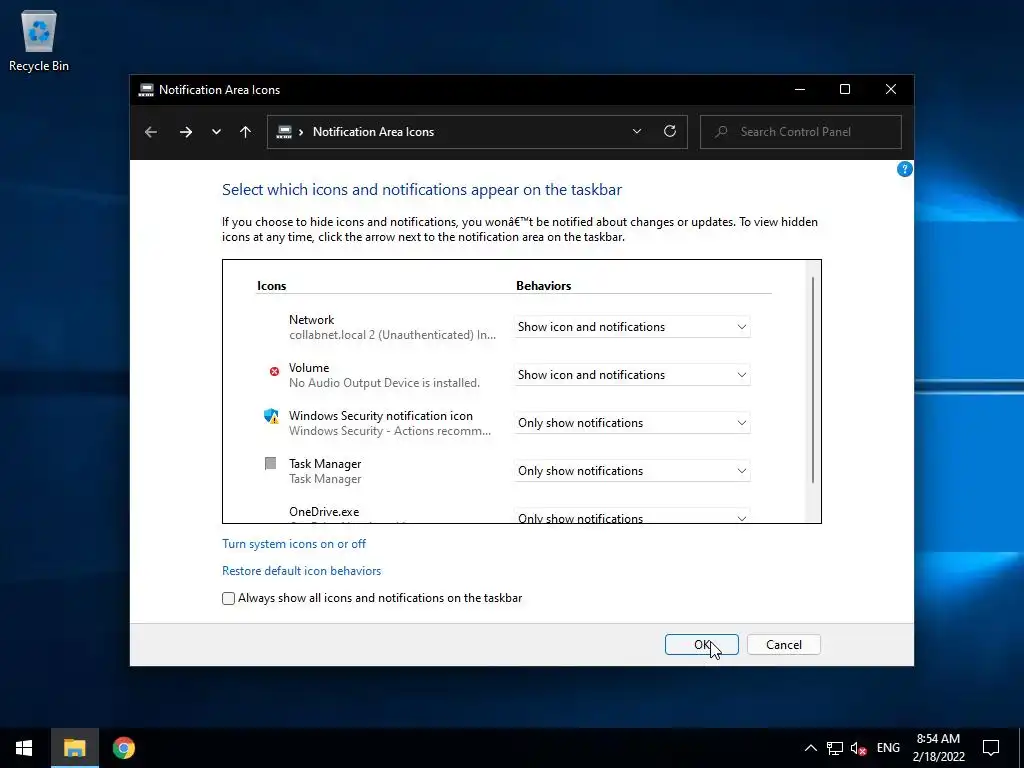The height and width of the screenshot is (768, 1024).
Task: Go up one level with the up arrow
Action: tap(246, 132)
